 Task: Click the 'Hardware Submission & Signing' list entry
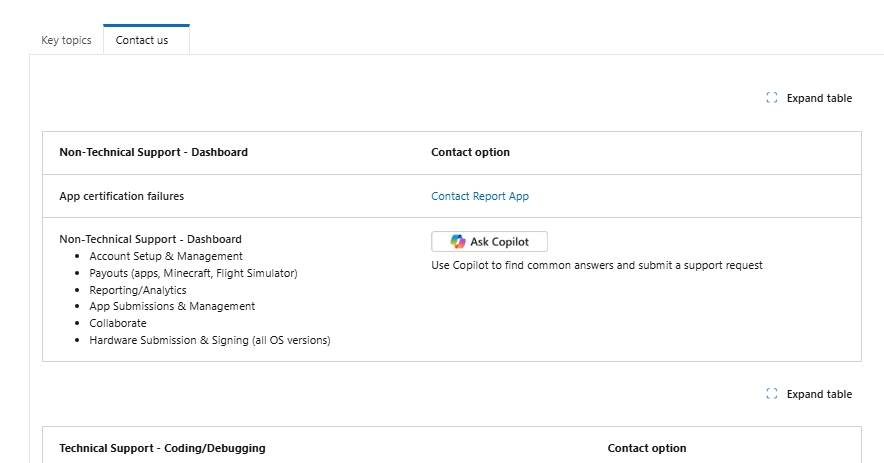point(209,340)
